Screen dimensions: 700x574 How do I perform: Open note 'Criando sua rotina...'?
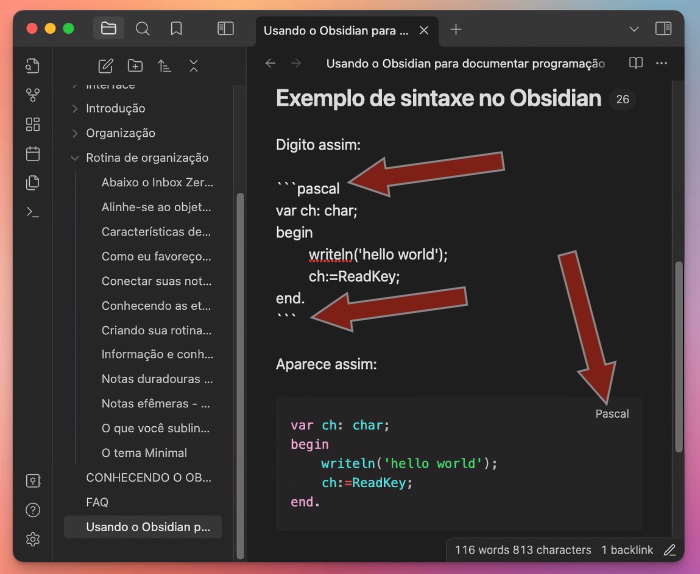click(156, 330)
